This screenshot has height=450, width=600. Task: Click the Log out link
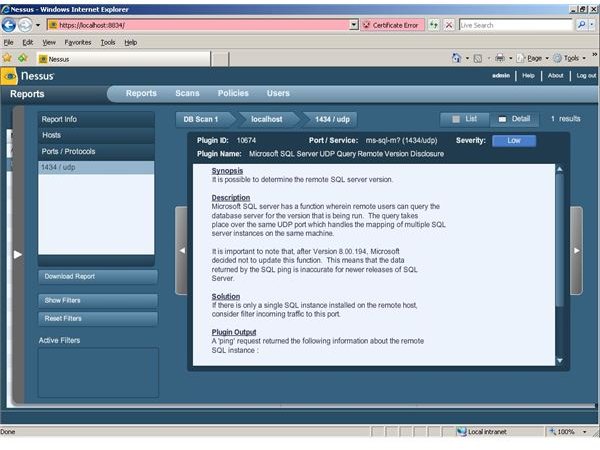coord(586,76)
